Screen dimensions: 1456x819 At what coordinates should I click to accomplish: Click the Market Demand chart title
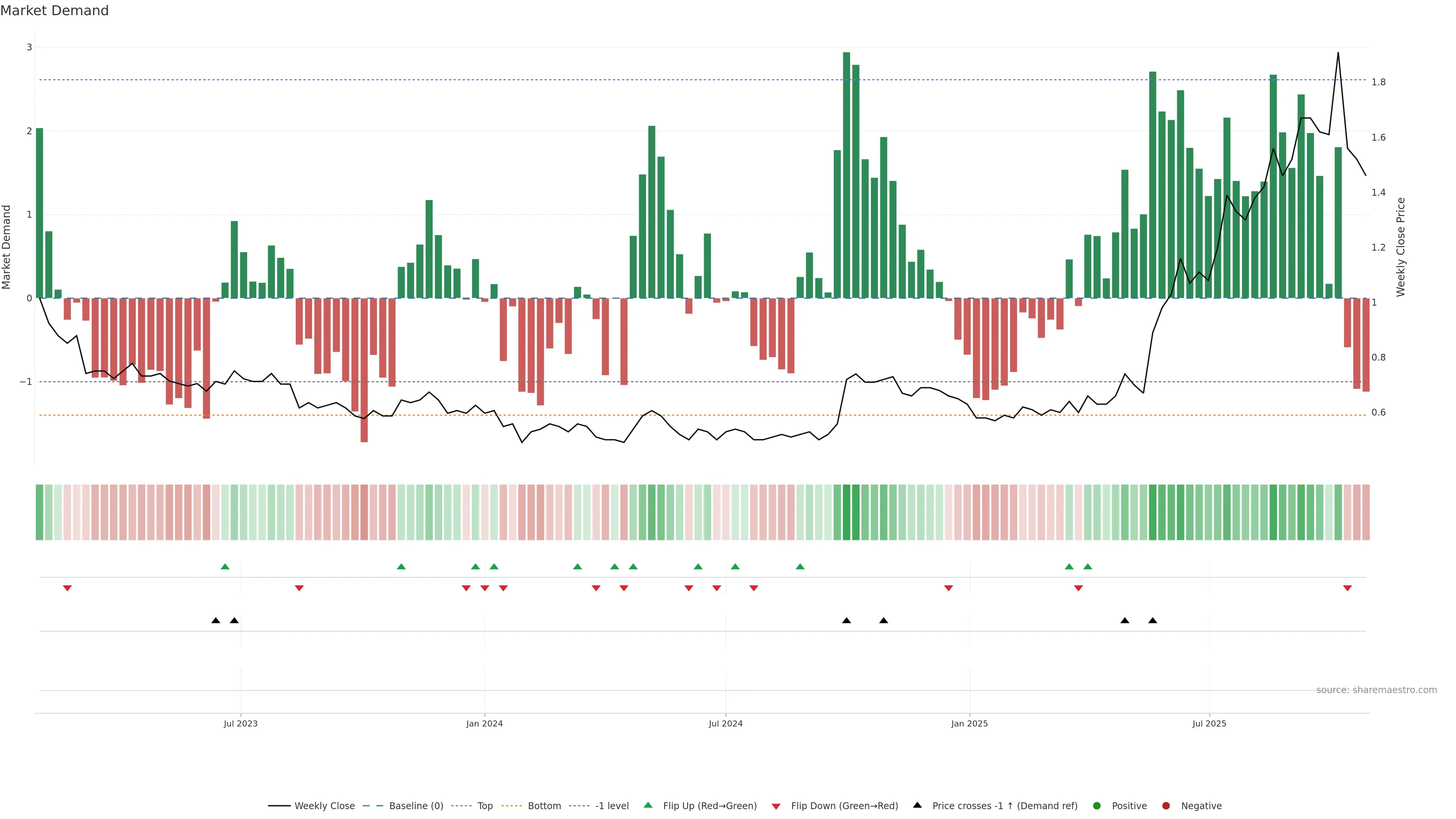pyautogui.click(x=54, y=11)
